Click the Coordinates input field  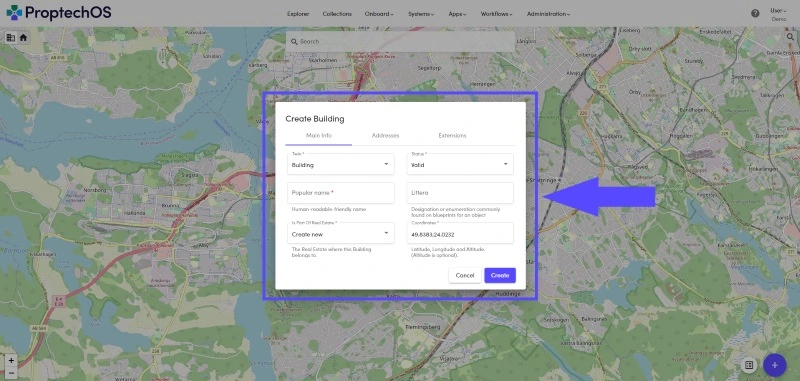[460, 233]
